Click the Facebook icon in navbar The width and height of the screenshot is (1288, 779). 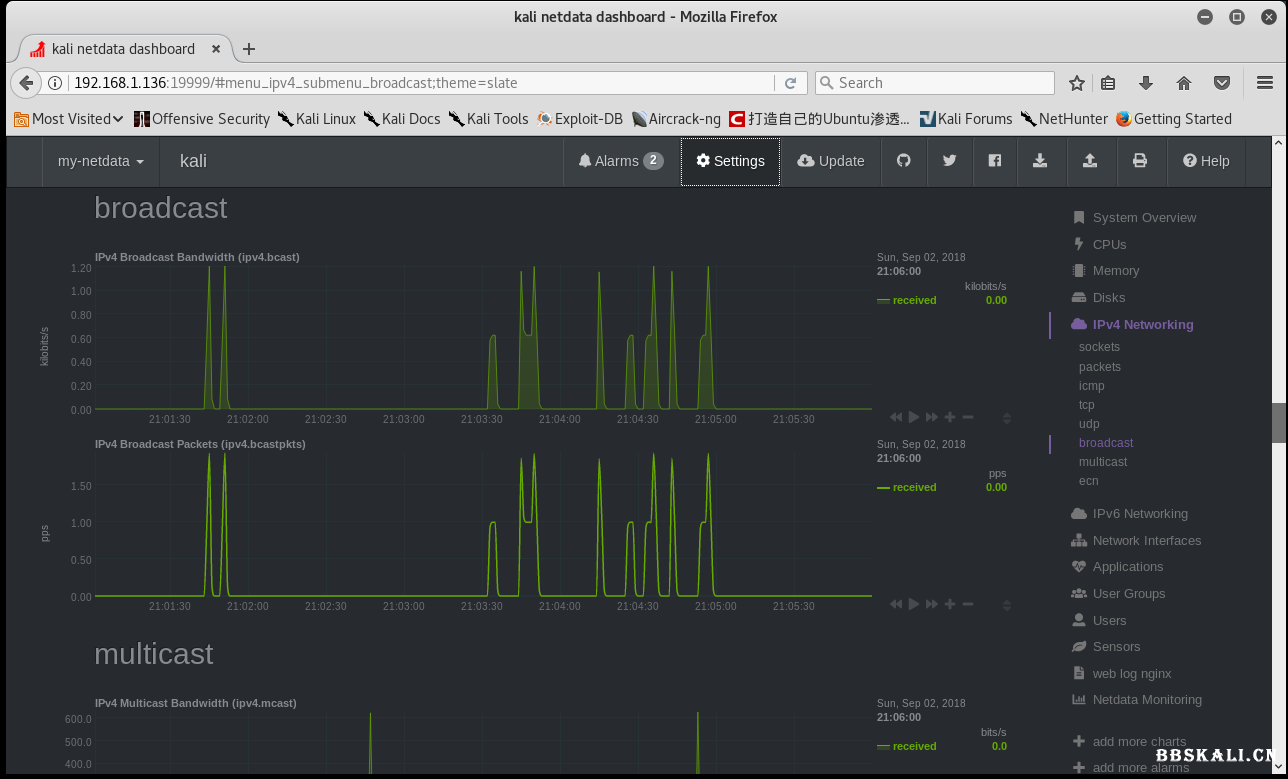point(995,161)
